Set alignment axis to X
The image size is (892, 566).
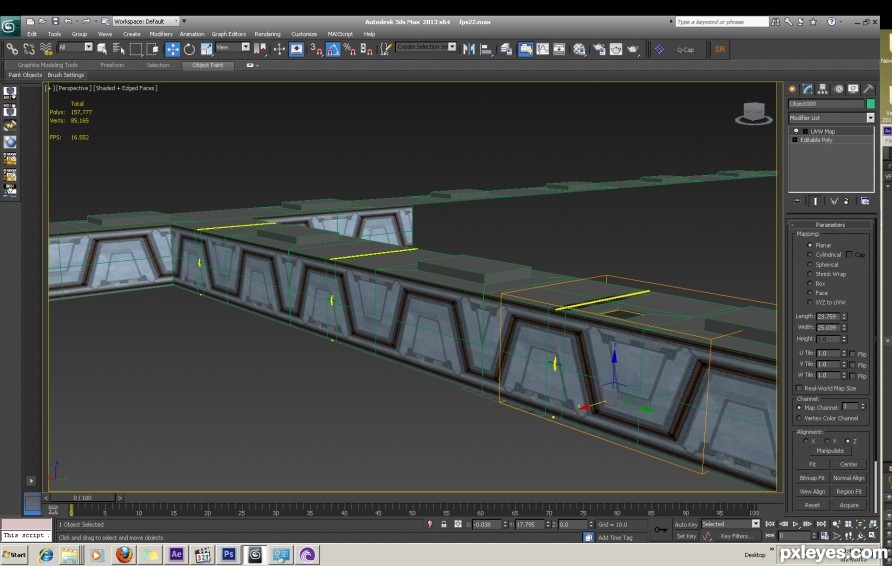(x=806, y=441)
